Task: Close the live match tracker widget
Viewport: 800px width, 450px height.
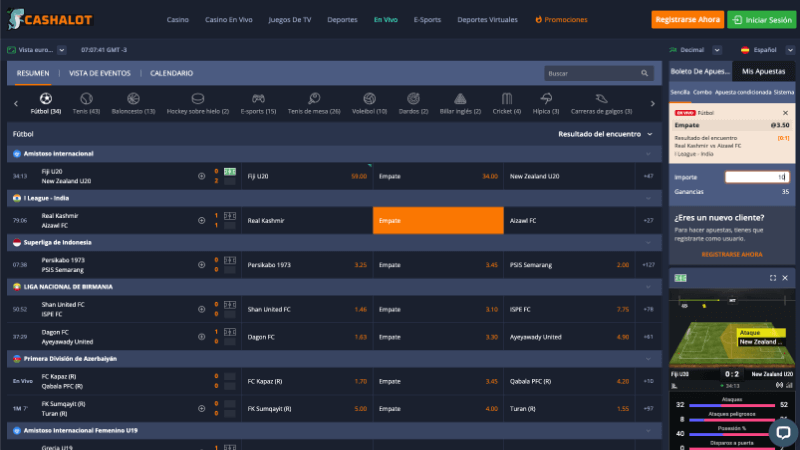Action: point(785,278)
